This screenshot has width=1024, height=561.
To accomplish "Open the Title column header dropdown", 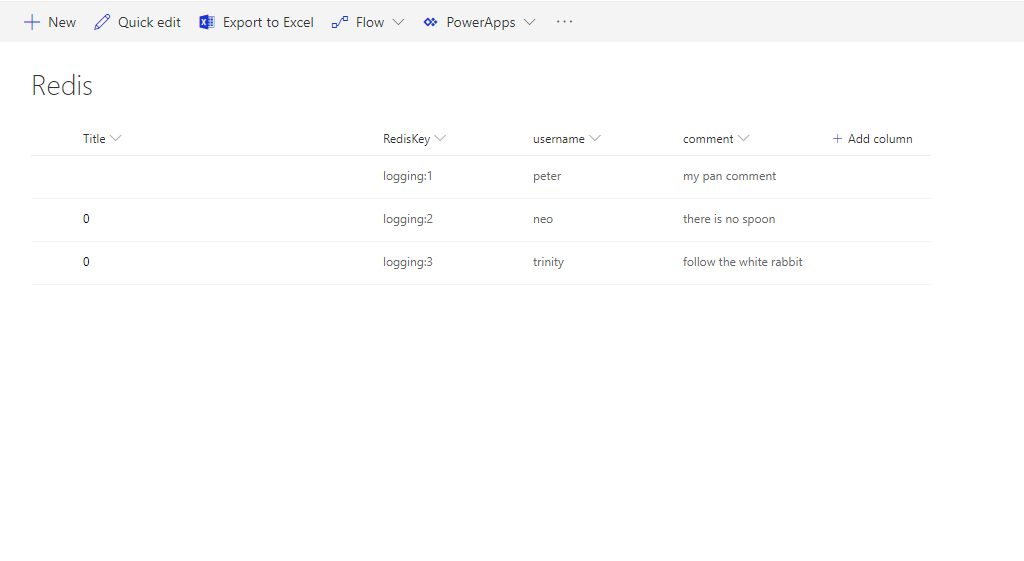I will (115, 139).
